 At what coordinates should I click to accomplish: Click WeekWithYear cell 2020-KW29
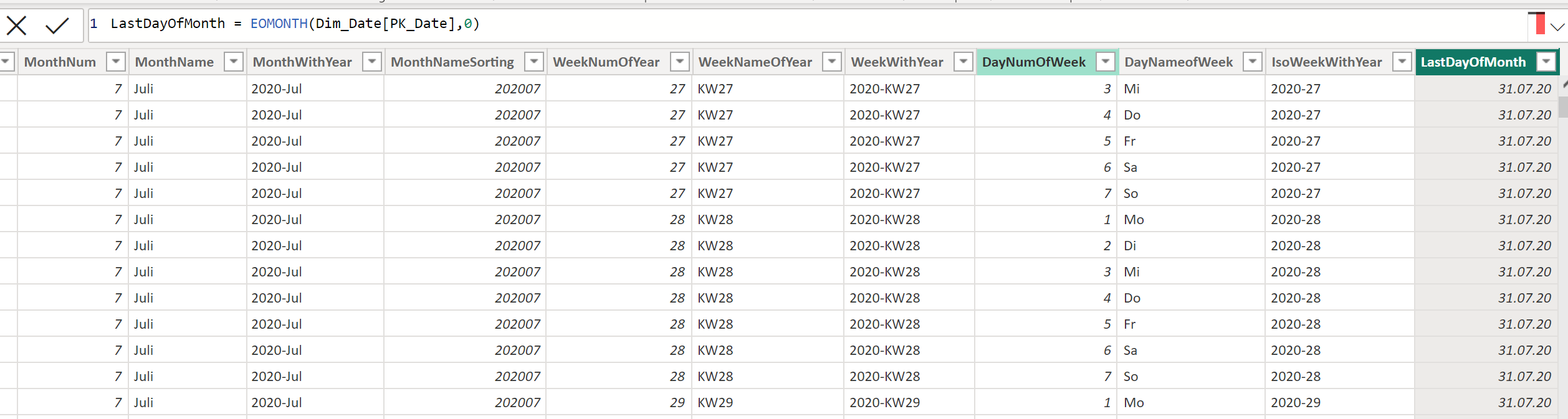coord(909,402)
